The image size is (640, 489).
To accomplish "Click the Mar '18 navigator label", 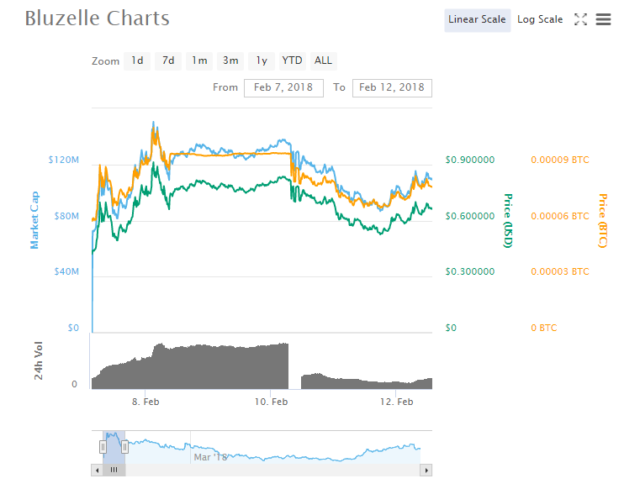I will [x=210, y=457].
